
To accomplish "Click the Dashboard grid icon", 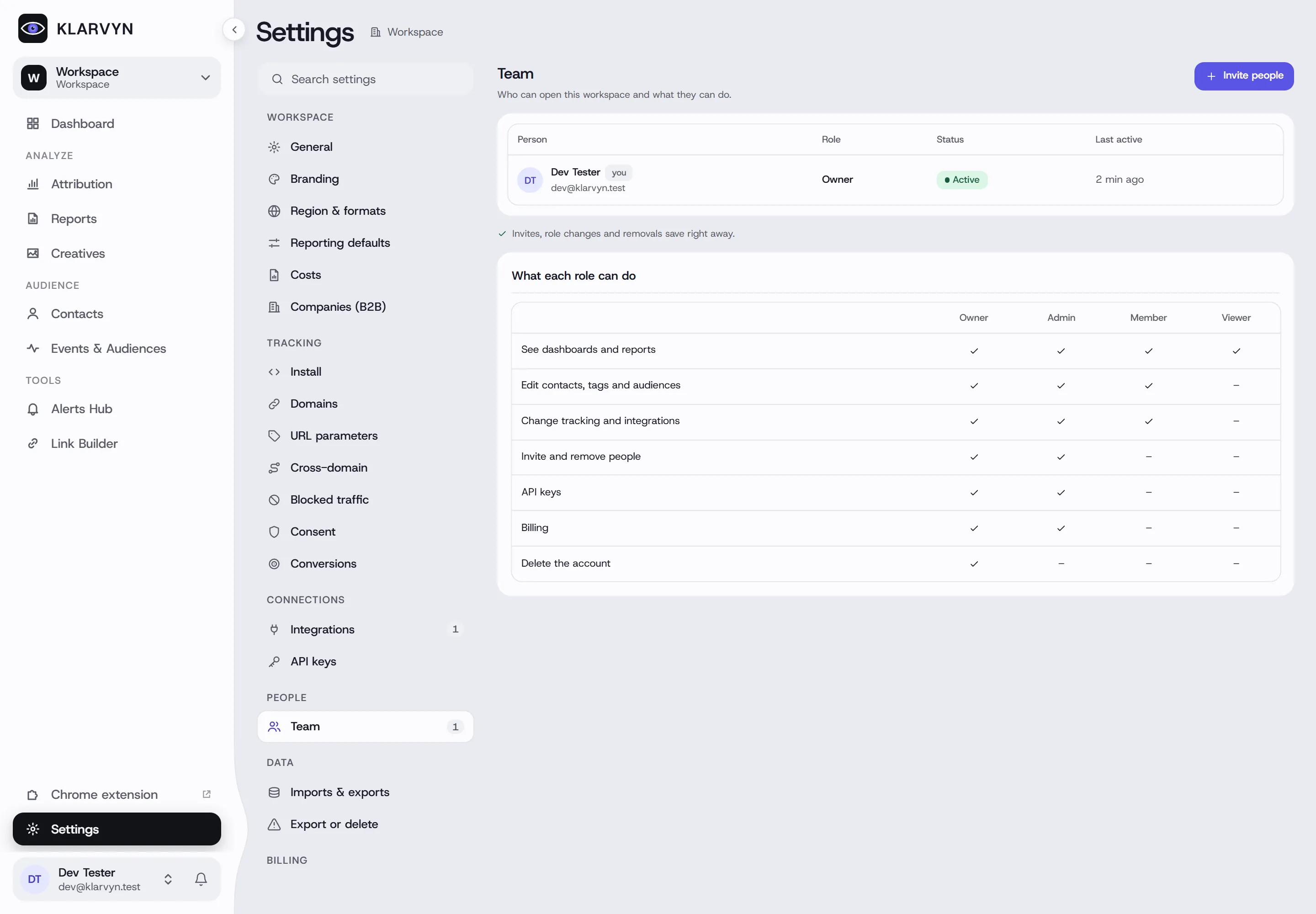I will point(33,124).
